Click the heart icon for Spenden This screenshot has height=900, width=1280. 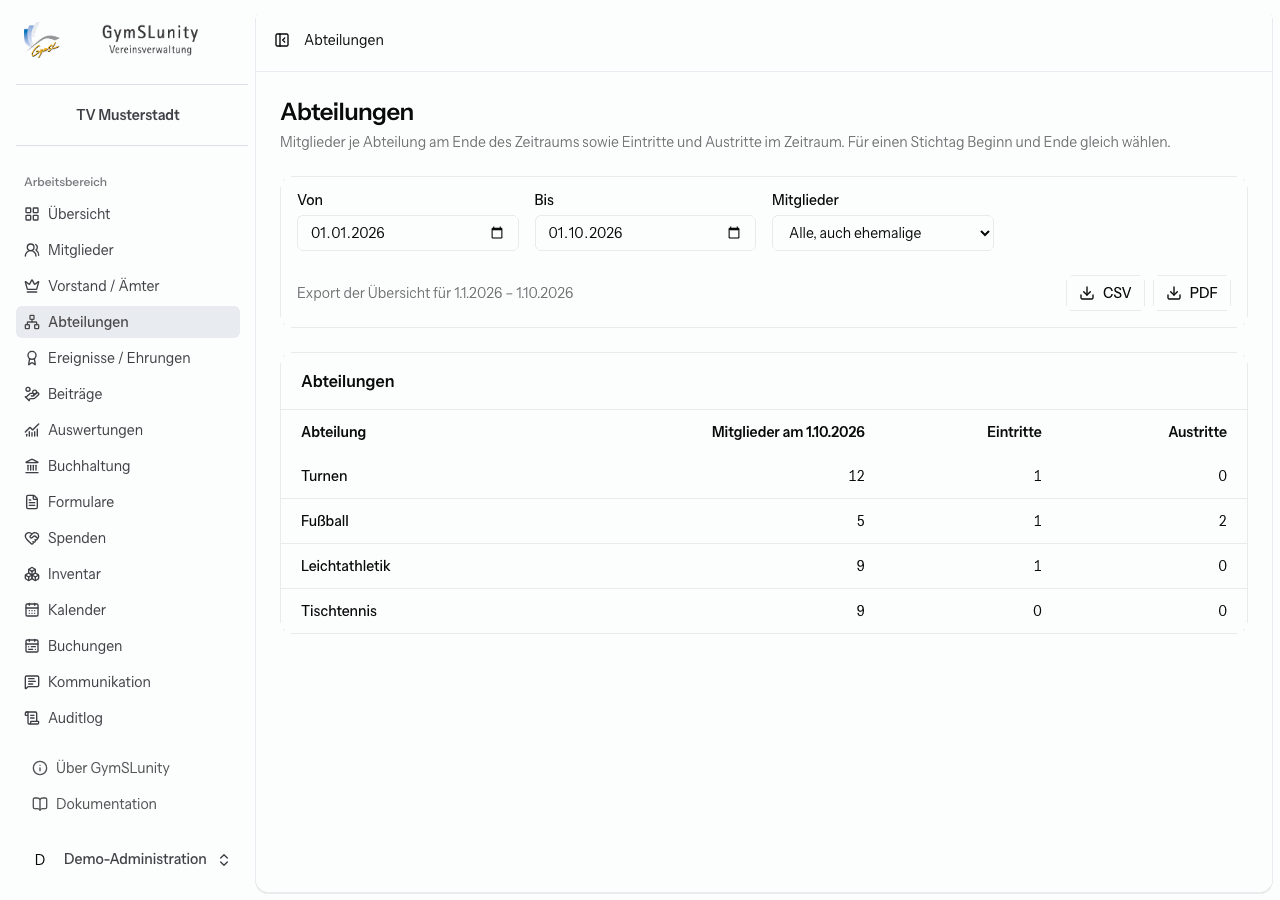32,538
